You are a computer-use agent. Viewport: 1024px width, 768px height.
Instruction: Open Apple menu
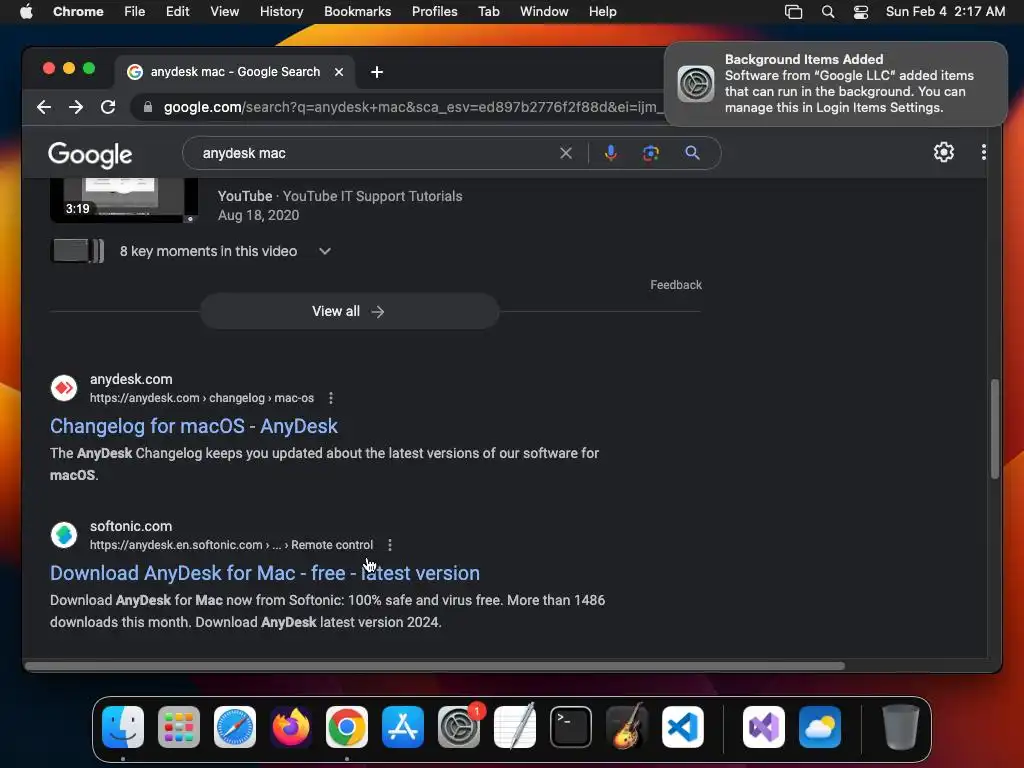tap(26, 12)
